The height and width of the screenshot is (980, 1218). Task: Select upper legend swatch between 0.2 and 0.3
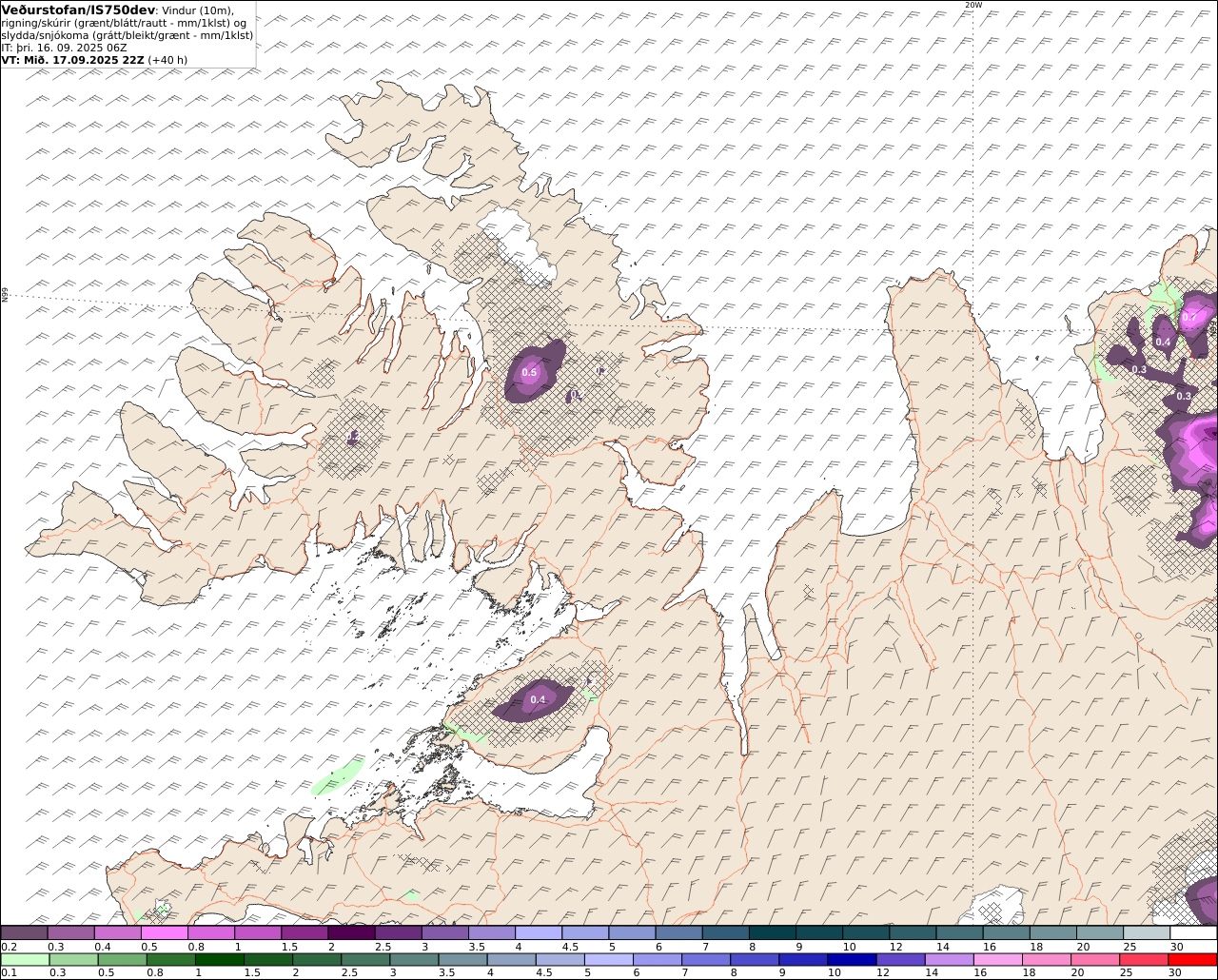click(24, 933)
